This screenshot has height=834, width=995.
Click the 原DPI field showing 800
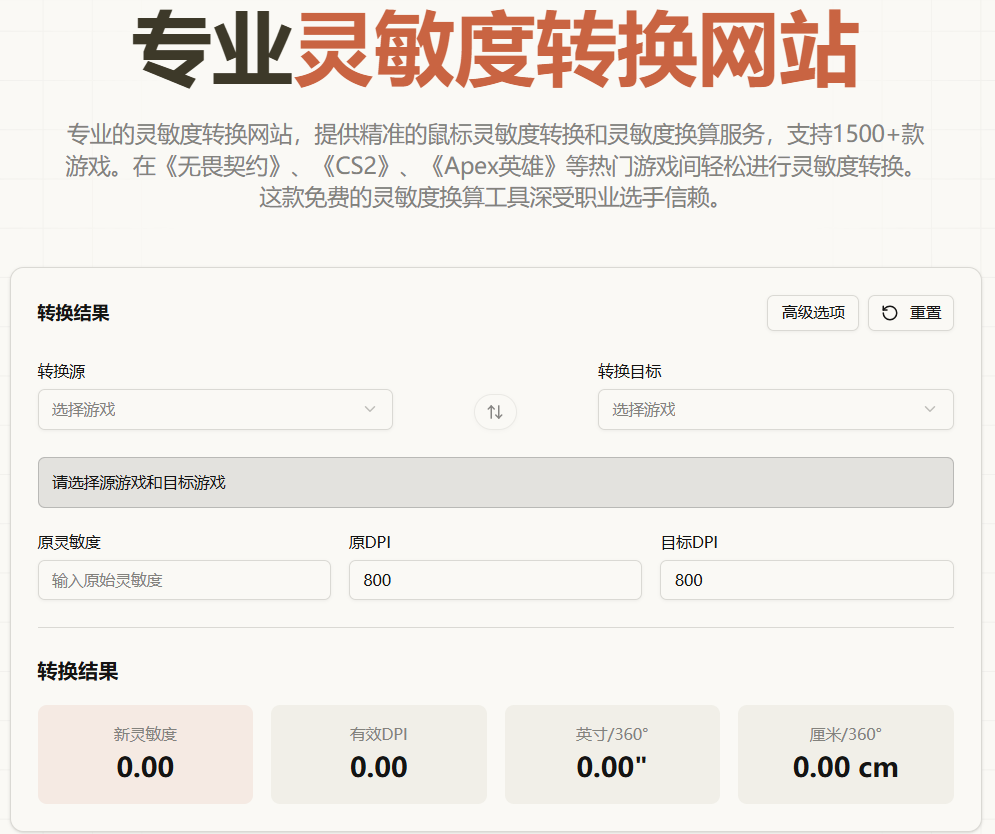495,580
